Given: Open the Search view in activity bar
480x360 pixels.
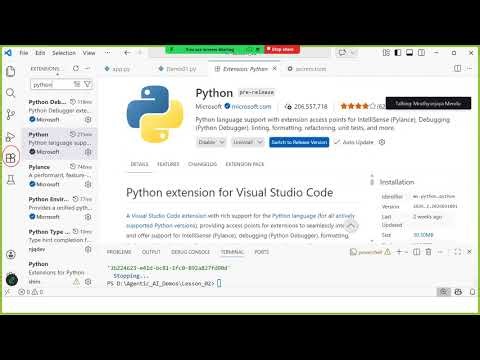Looking at the screenshot, I should (x=11, y=93).
